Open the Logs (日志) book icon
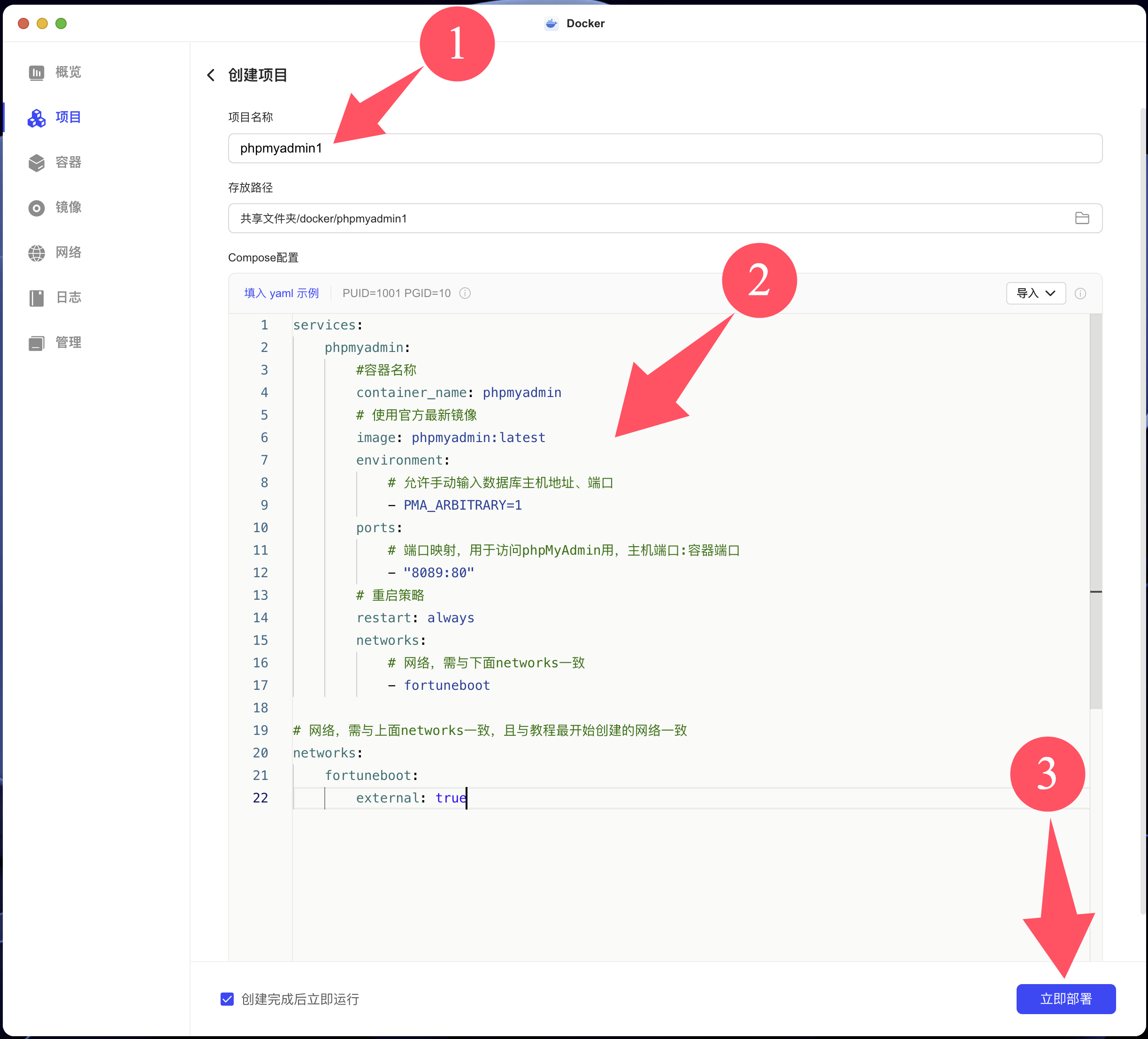The height and width of the screenshot is (1039, 1148). tap(37, 298)
